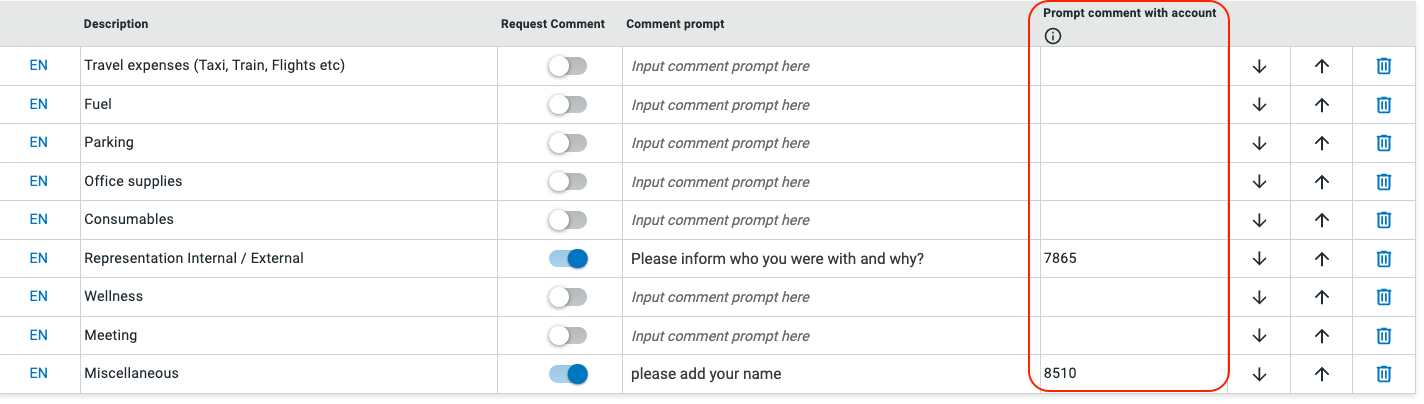1424x404 pixels.
Task: Delete the Fuel expense row
Action: pos(1384,104)
